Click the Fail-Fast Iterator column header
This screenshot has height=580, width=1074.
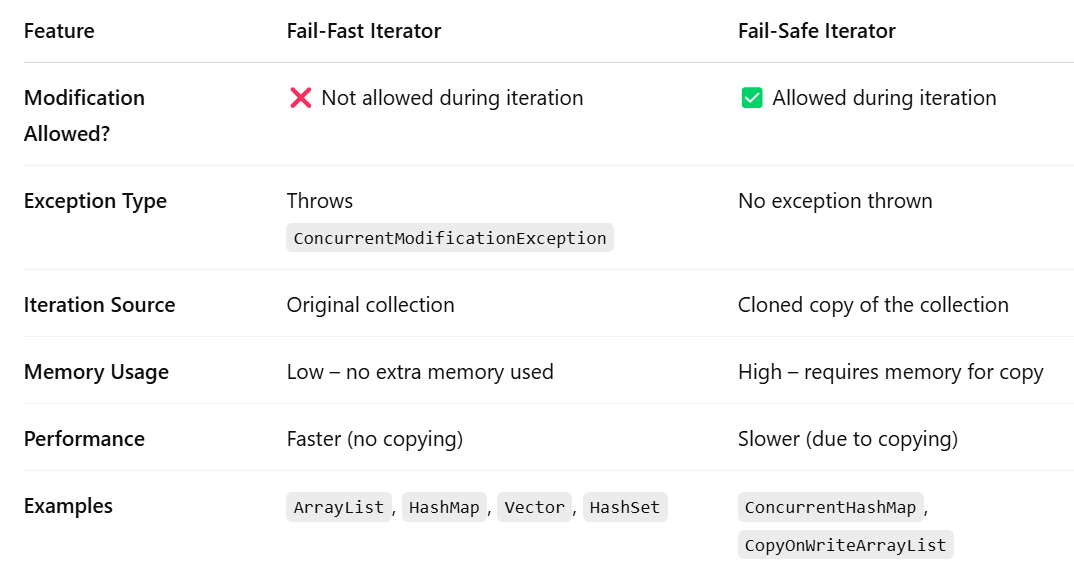pyautogui.click(x=364, y=31)
